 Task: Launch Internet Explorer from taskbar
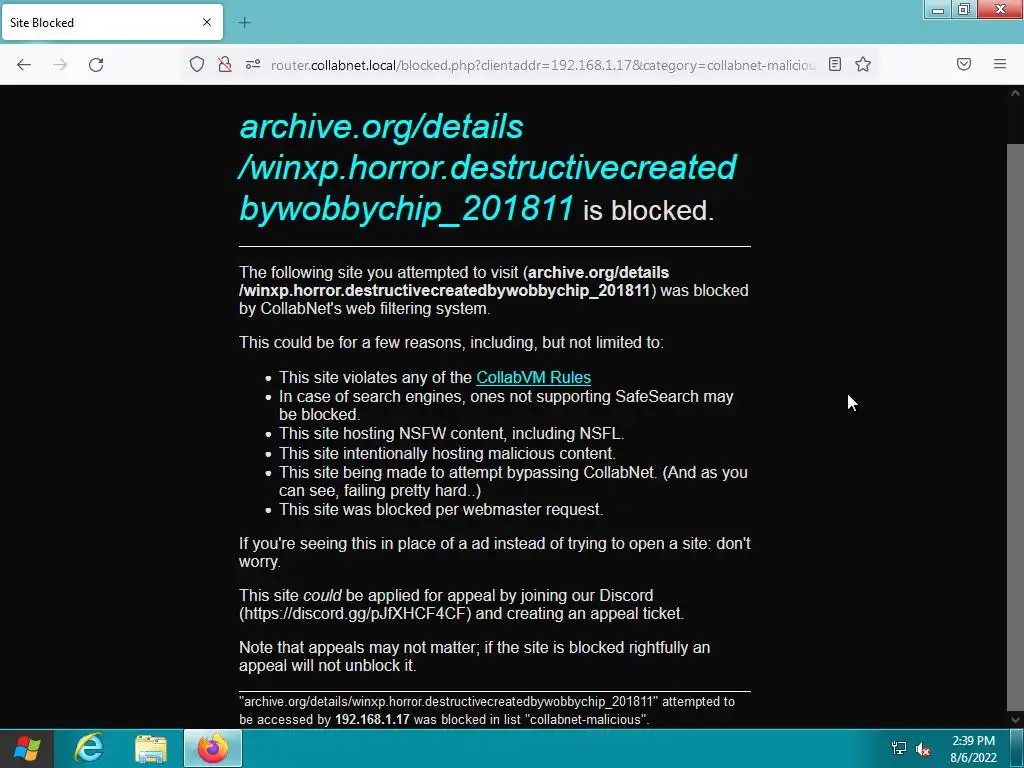pyautogui.click(x=89, y=748)
